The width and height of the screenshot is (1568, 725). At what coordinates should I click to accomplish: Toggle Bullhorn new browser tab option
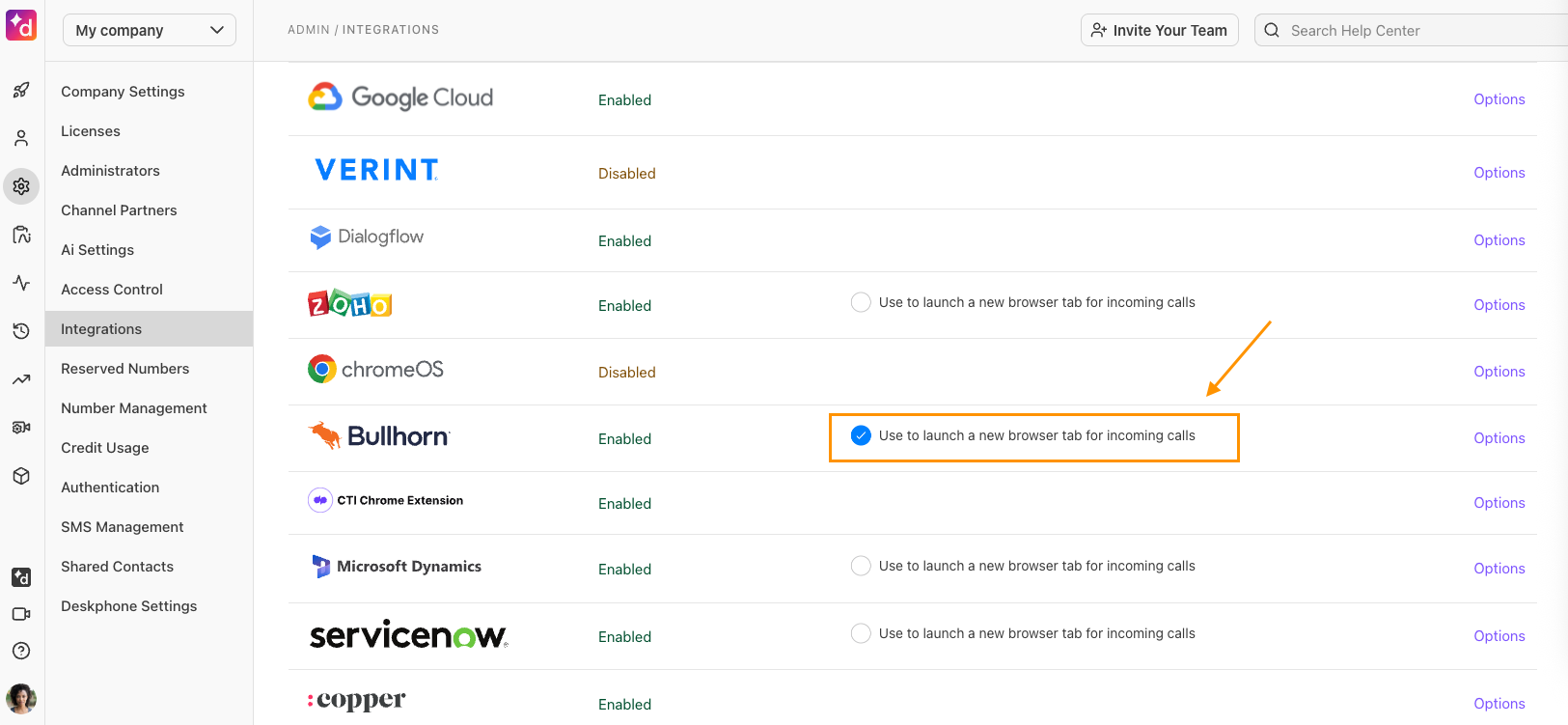[x=861, y=435]
